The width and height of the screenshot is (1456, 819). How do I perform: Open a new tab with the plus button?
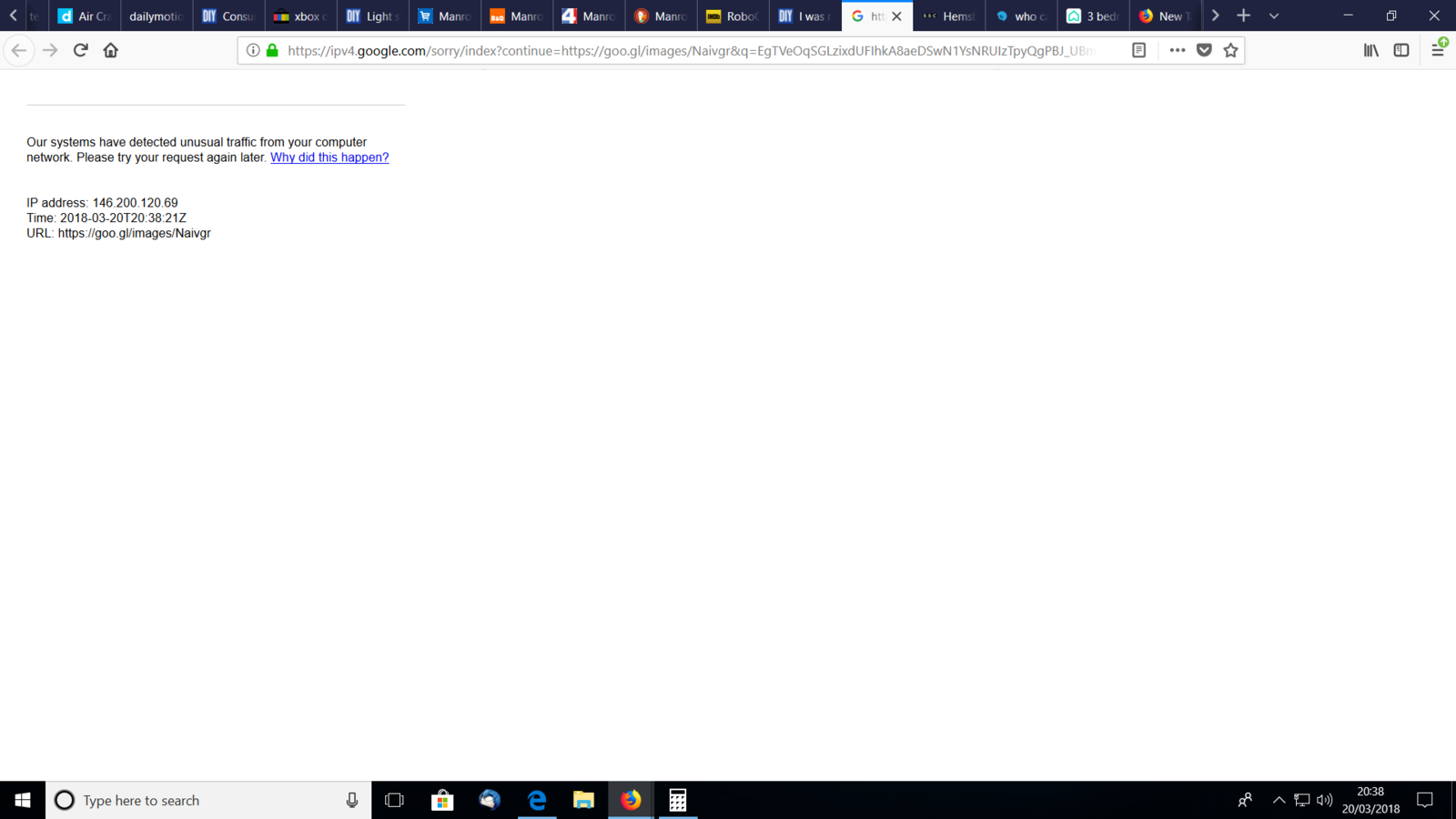pyautogui.click(x=1242, y=15)
